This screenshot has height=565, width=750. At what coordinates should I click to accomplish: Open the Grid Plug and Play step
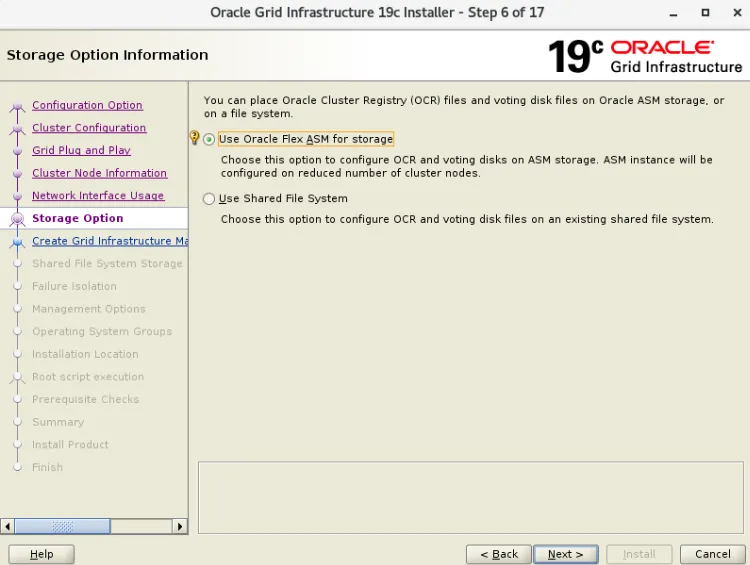coord(81,150)
